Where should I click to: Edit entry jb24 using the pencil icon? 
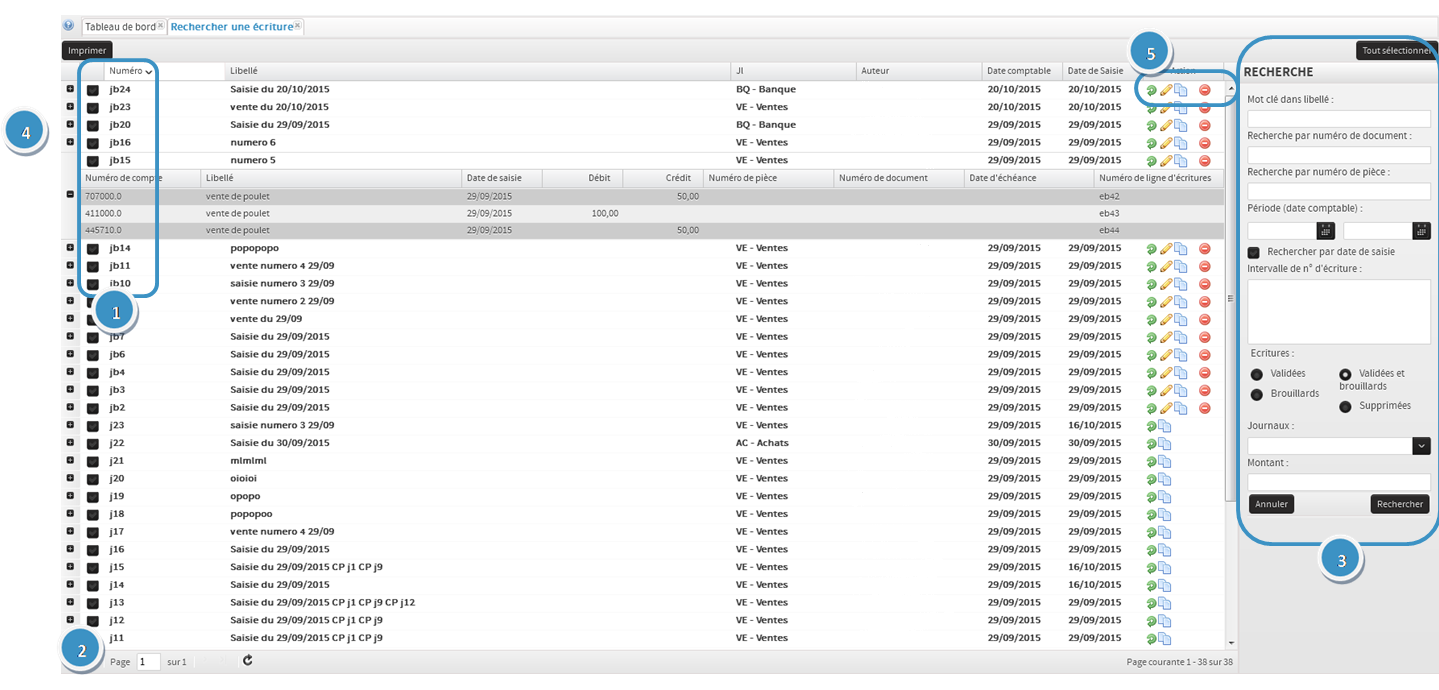[1164, 89]
